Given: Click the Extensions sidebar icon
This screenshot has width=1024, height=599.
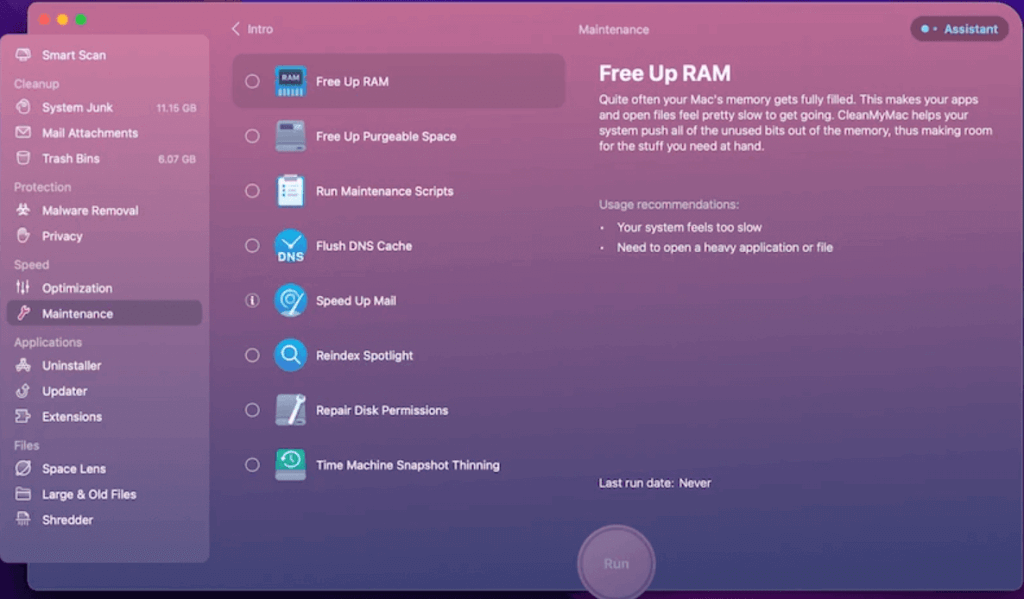Looking at the screenshot, I should click(x=23, y=416).
